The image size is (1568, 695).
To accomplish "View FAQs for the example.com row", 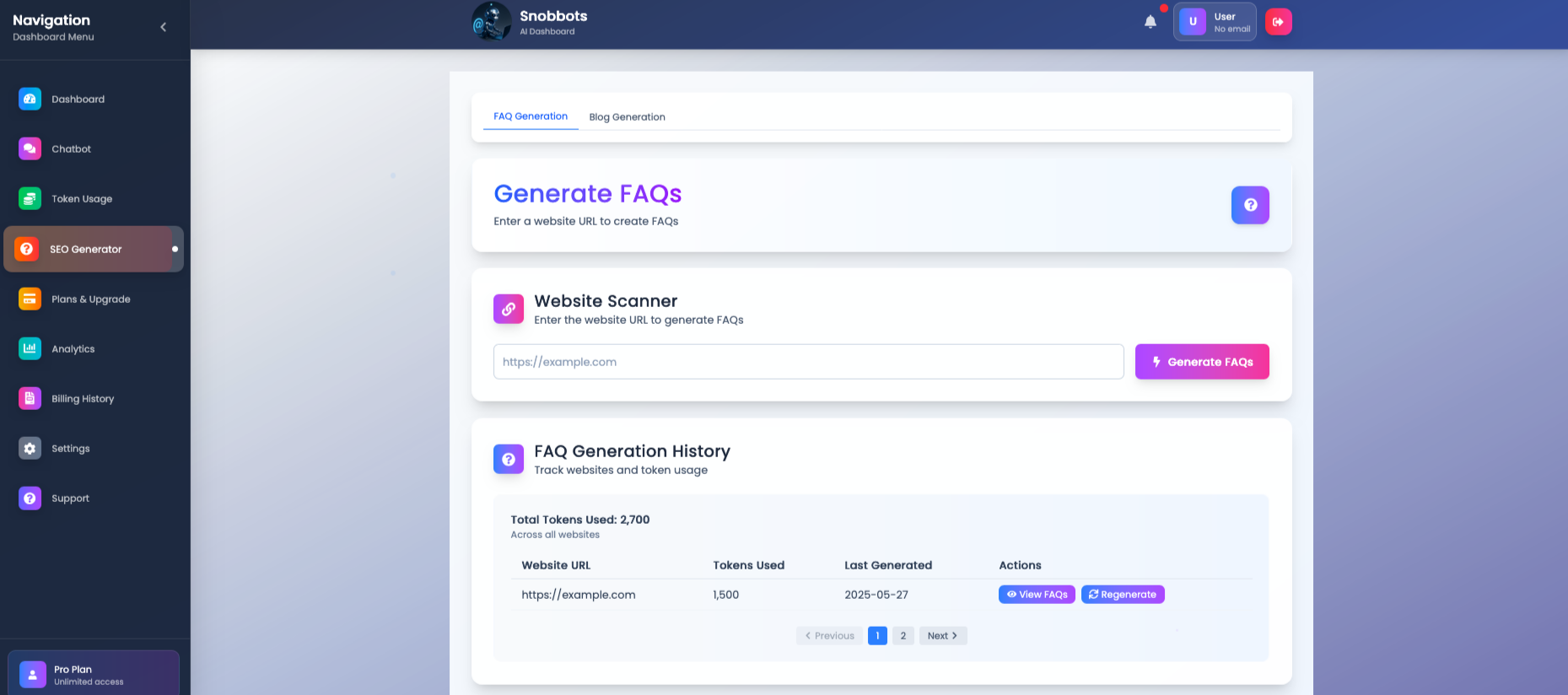I will coord(1037,595).
